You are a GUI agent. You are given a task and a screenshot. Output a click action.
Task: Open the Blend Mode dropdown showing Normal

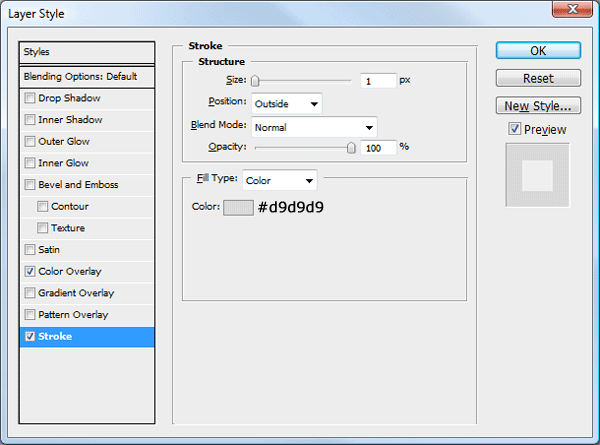[314, 127]
